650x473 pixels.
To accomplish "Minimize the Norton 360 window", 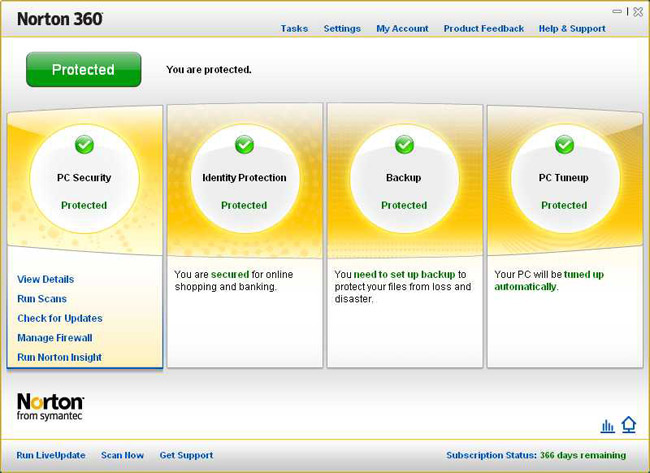I will 617,12.
